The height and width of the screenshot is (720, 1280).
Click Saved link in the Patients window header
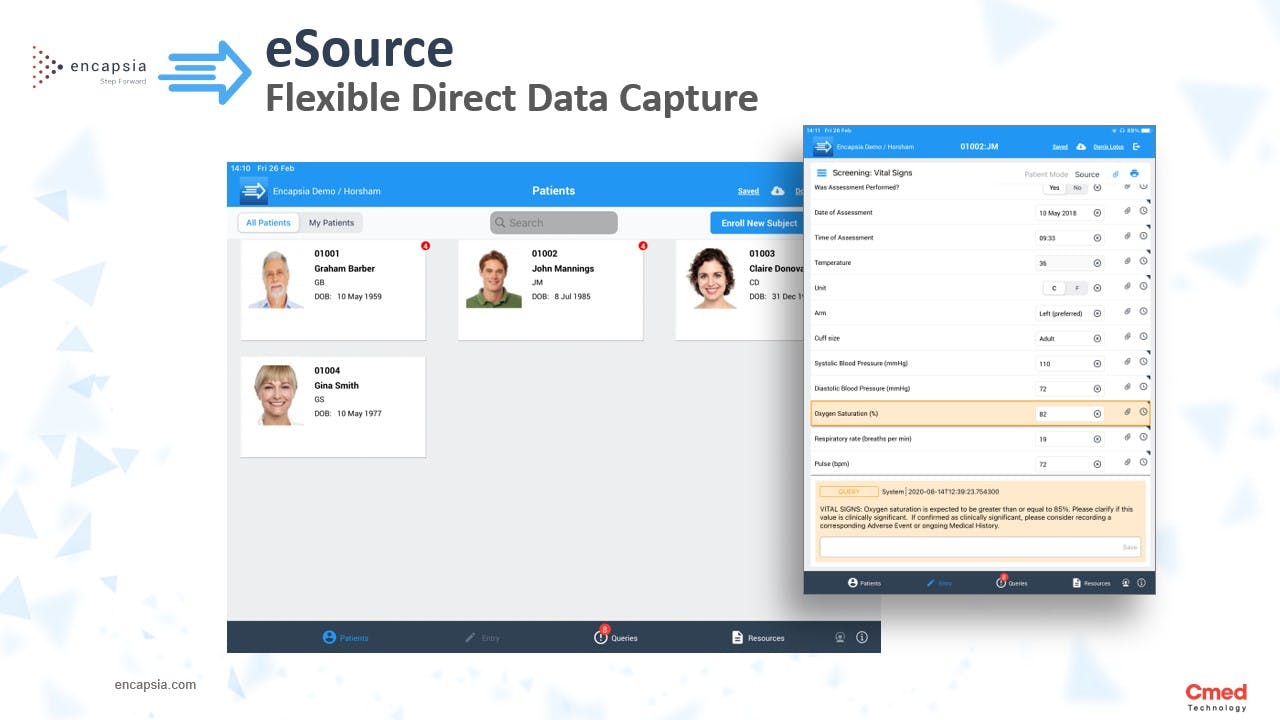pos(748,191)
